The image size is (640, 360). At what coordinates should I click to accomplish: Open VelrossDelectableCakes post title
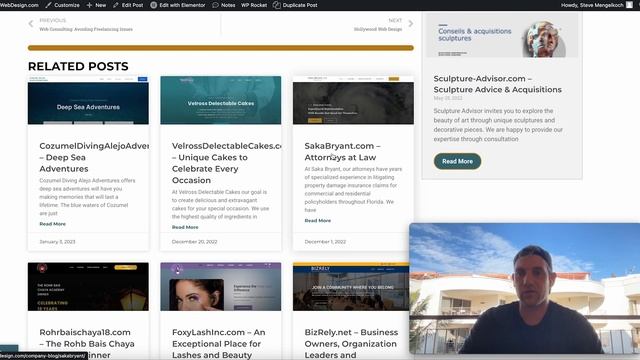click(x=226, y=163)
